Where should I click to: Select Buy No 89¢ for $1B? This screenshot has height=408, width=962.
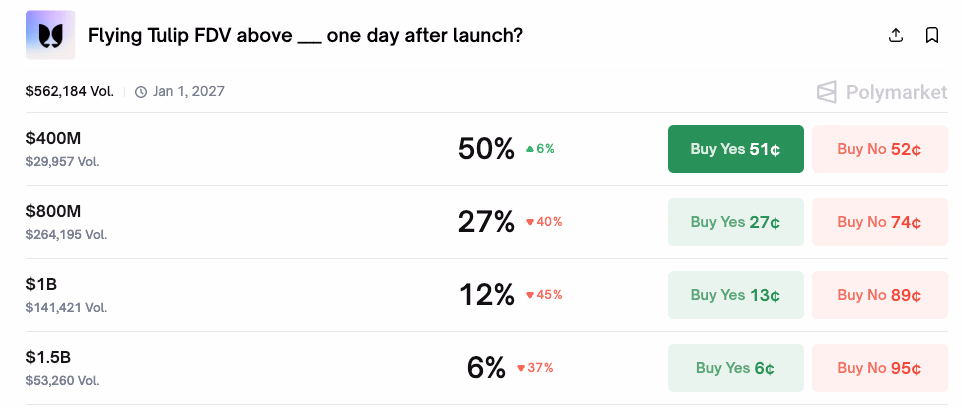[x=879, y=295]
